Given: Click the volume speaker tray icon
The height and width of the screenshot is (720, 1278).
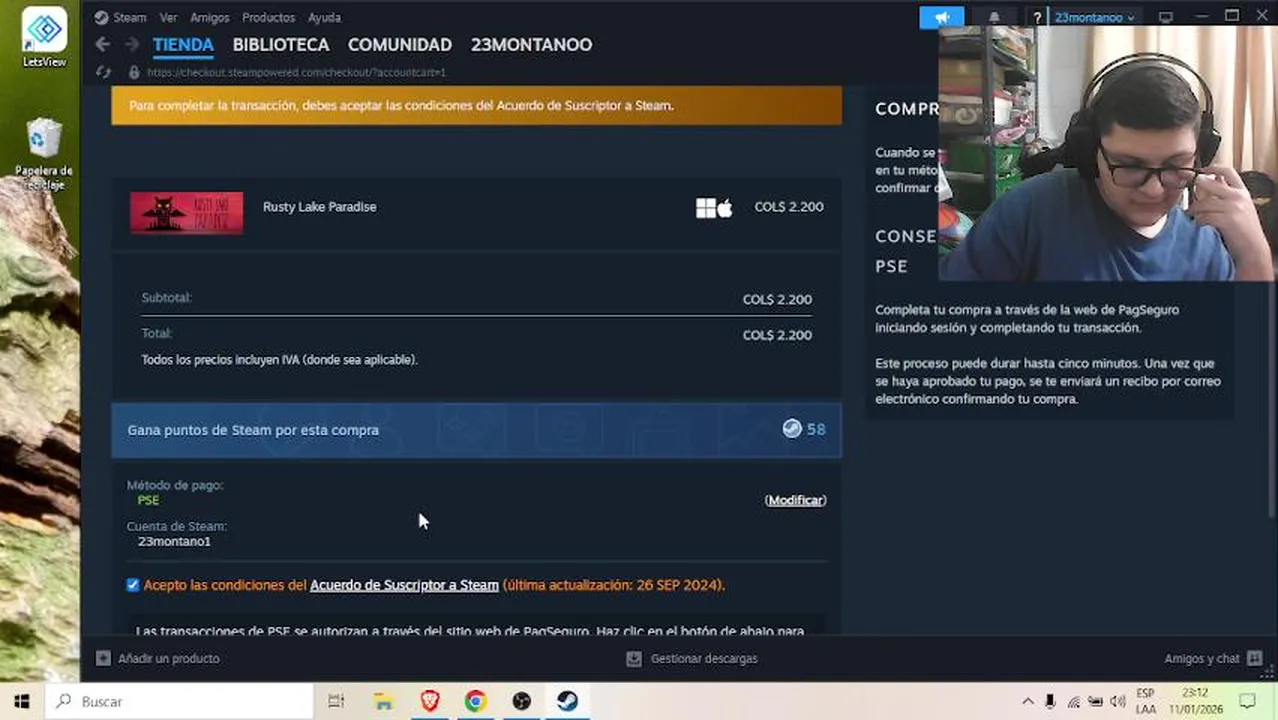Looking at the screenshot, I should (1117, 701).
